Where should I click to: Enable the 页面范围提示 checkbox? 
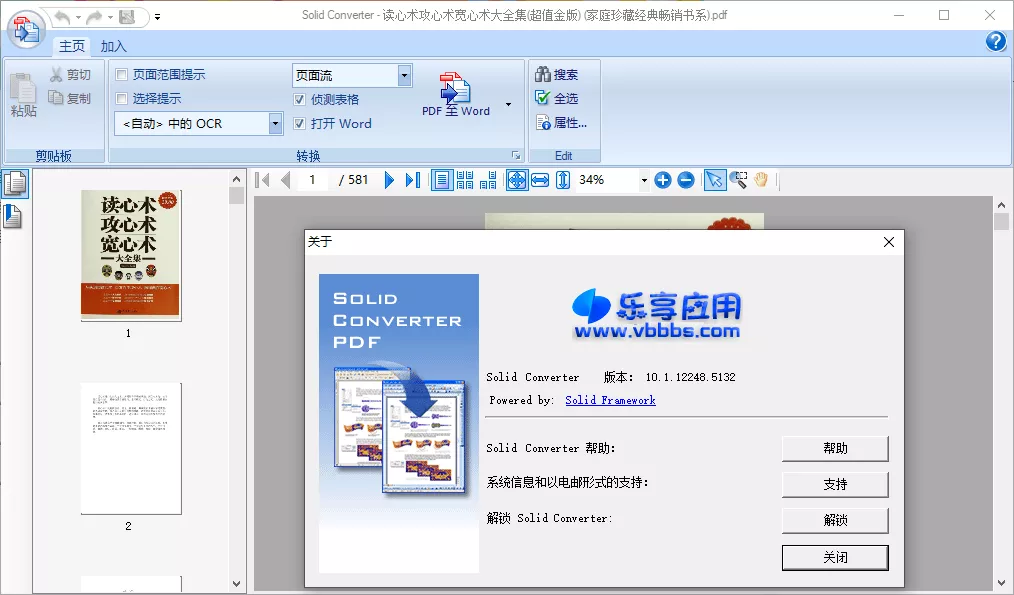pyautogui.click(x=121, y=74)
